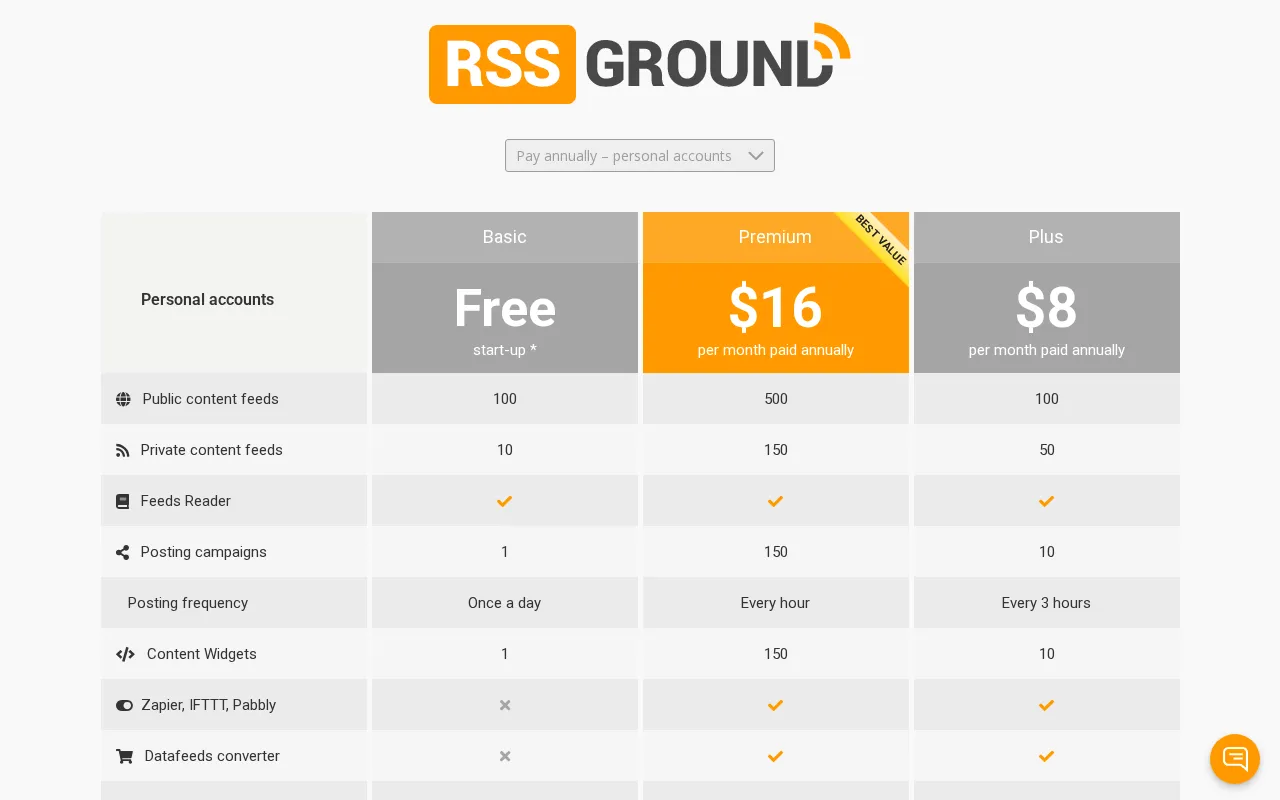Click the Feeds Reader label
Viewport: 1280px width, 800px height.
pos(186,501)
